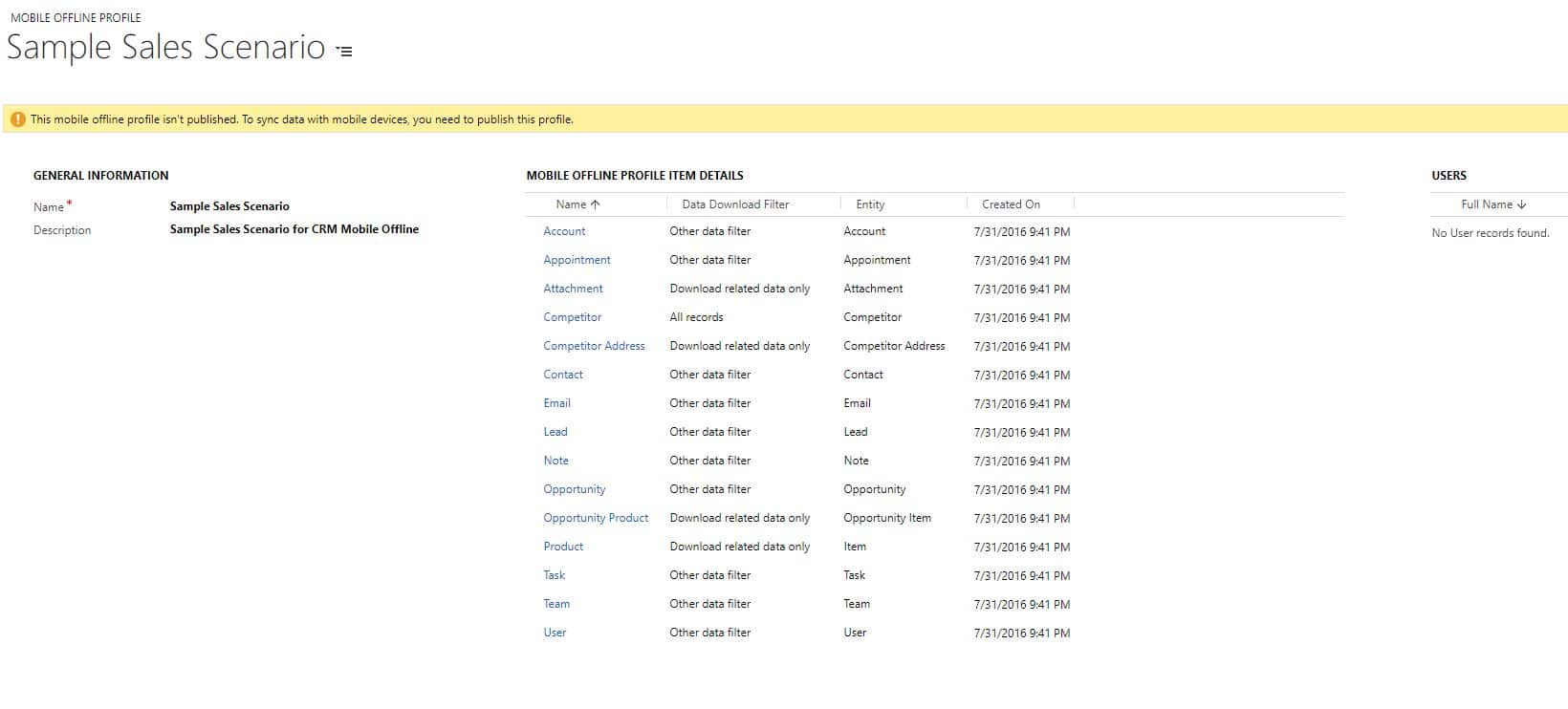Click 'Other data filter' in User row
Image resolution: width=1568 pixels, height=709 pixels.
(x=709, y=633)
